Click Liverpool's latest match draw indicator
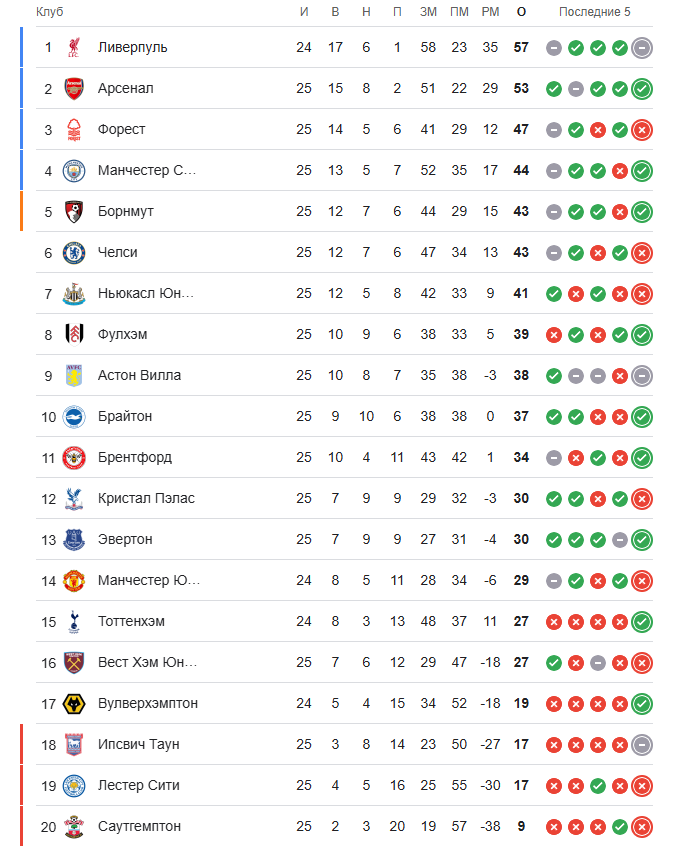Image resolution: width=676 pixels, height=848 pixels. (x=642, y=47)
